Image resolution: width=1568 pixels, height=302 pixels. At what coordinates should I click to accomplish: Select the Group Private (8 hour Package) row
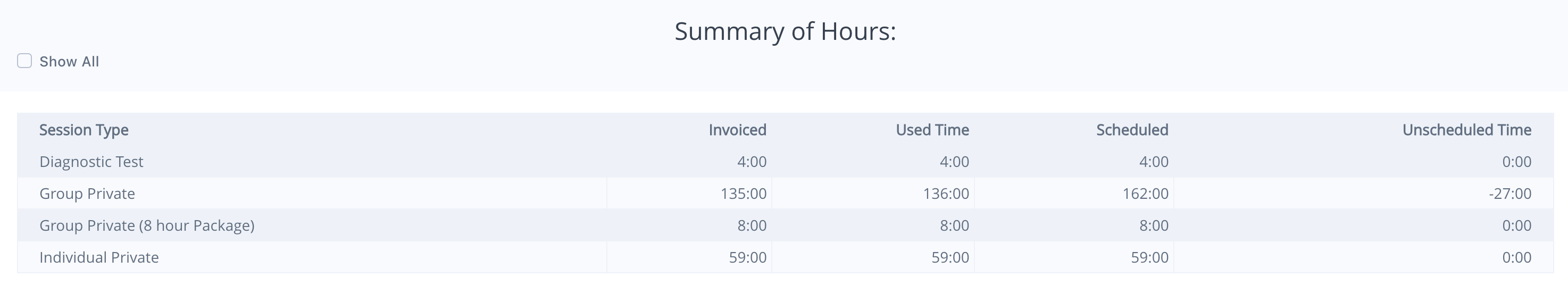click(x=147, y=226)
